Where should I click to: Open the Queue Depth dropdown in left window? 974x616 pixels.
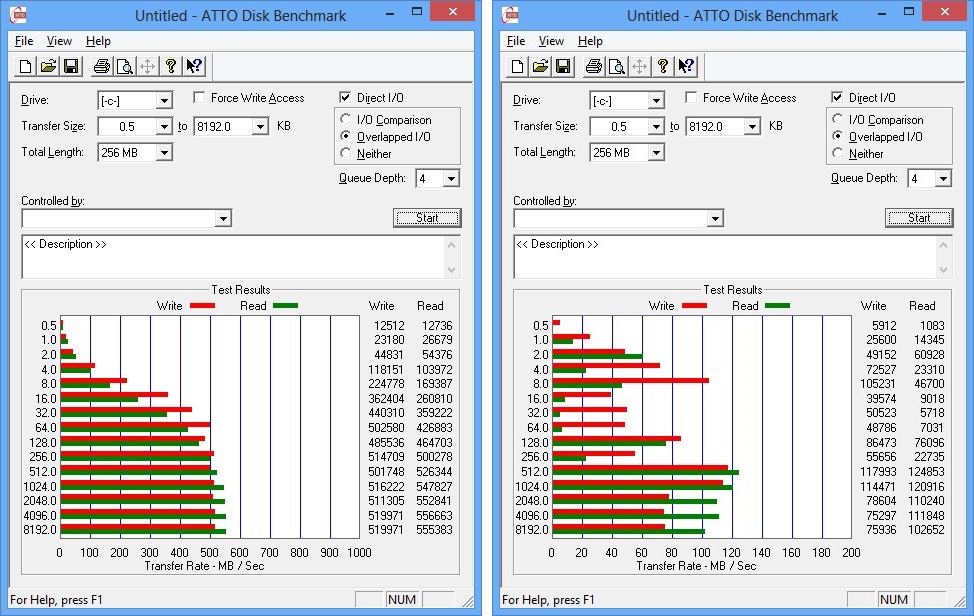[451, 179]
